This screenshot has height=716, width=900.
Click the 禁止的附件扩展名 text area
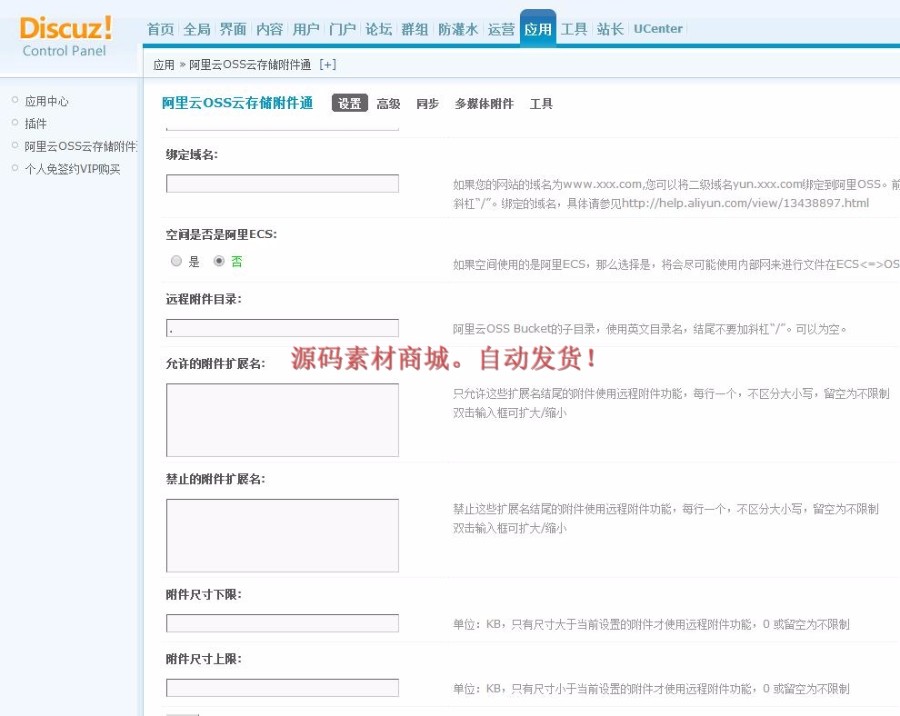click(x=282, y=535)
